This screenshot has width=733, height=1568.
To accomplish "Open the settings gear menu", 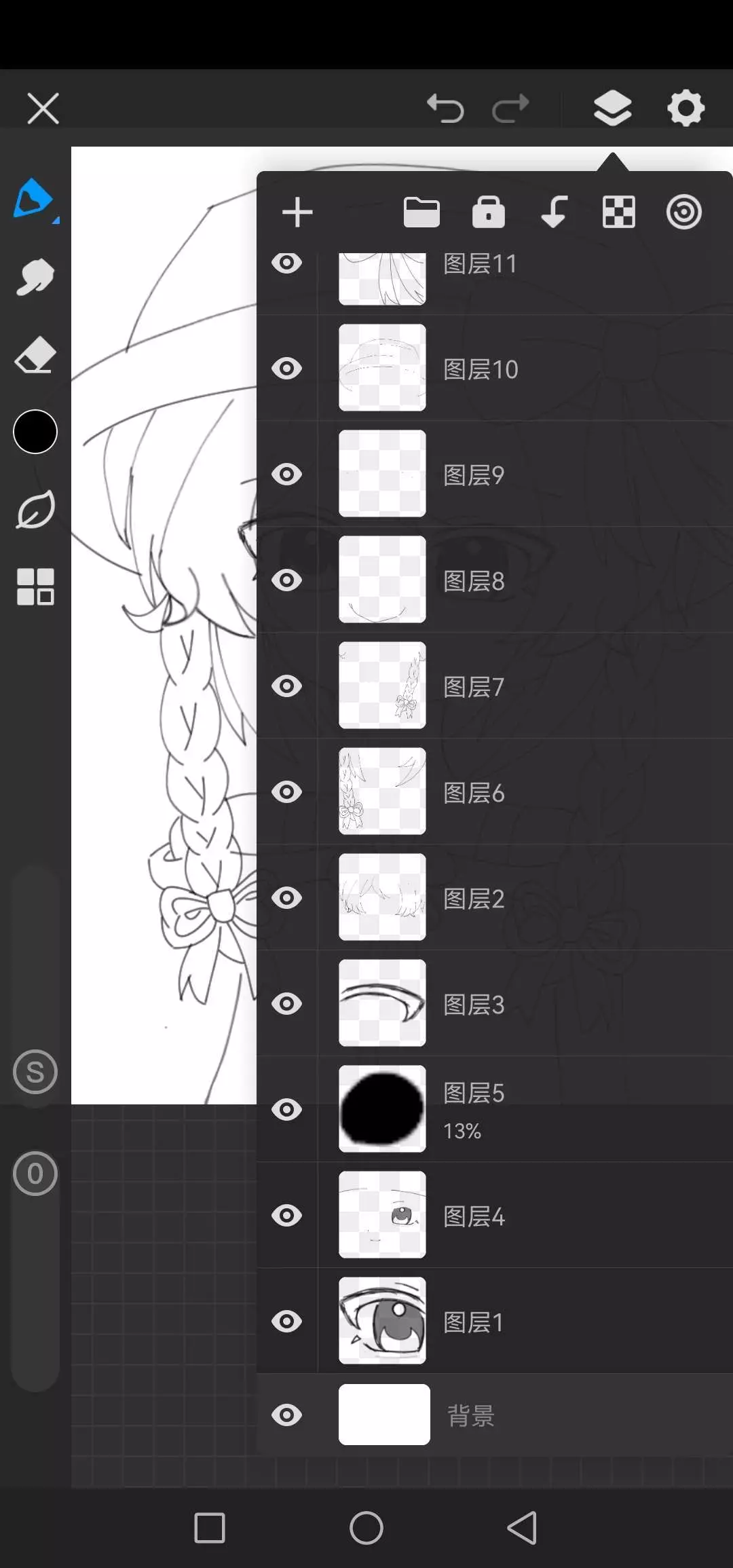I will (x=686, y=108).
